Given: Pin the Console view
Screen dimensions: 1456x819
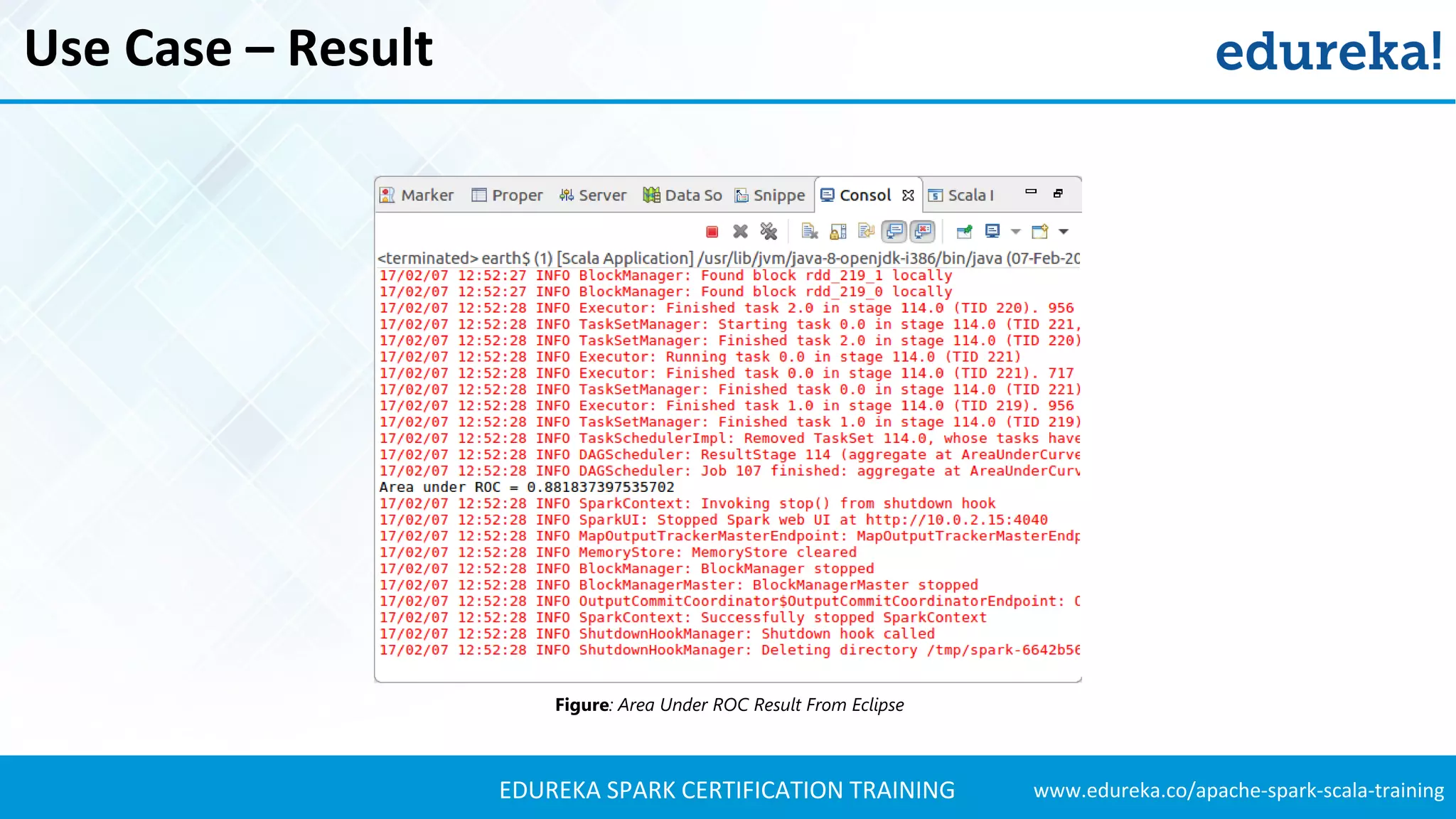Looking at the screenshot, I should tap(964, 232).
